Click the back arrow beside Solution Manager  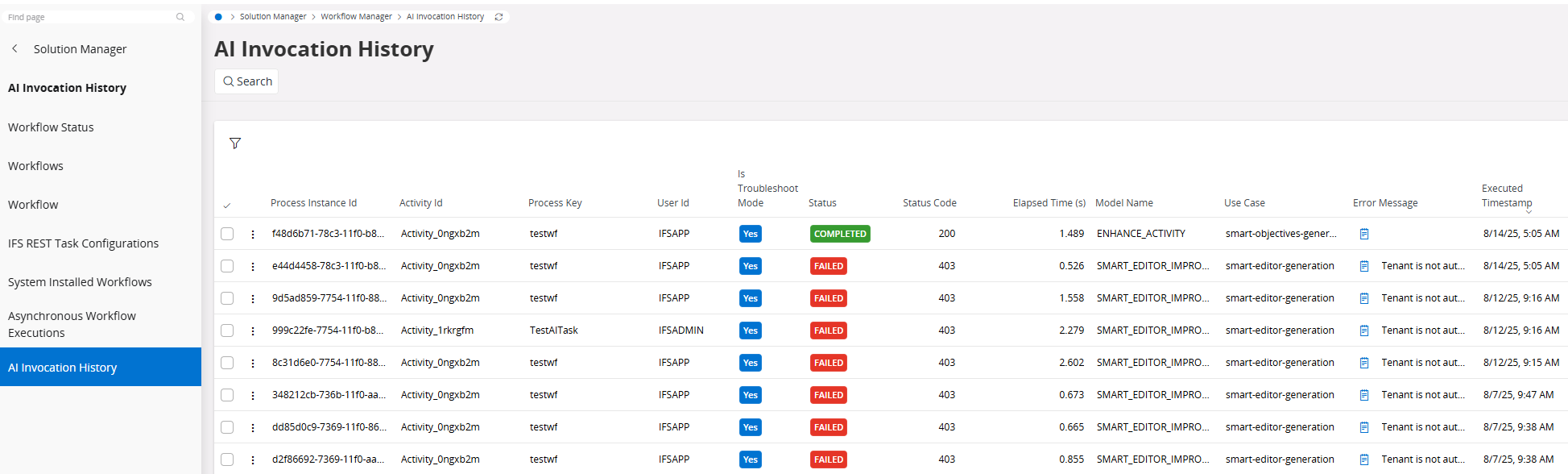coord(14,49)
